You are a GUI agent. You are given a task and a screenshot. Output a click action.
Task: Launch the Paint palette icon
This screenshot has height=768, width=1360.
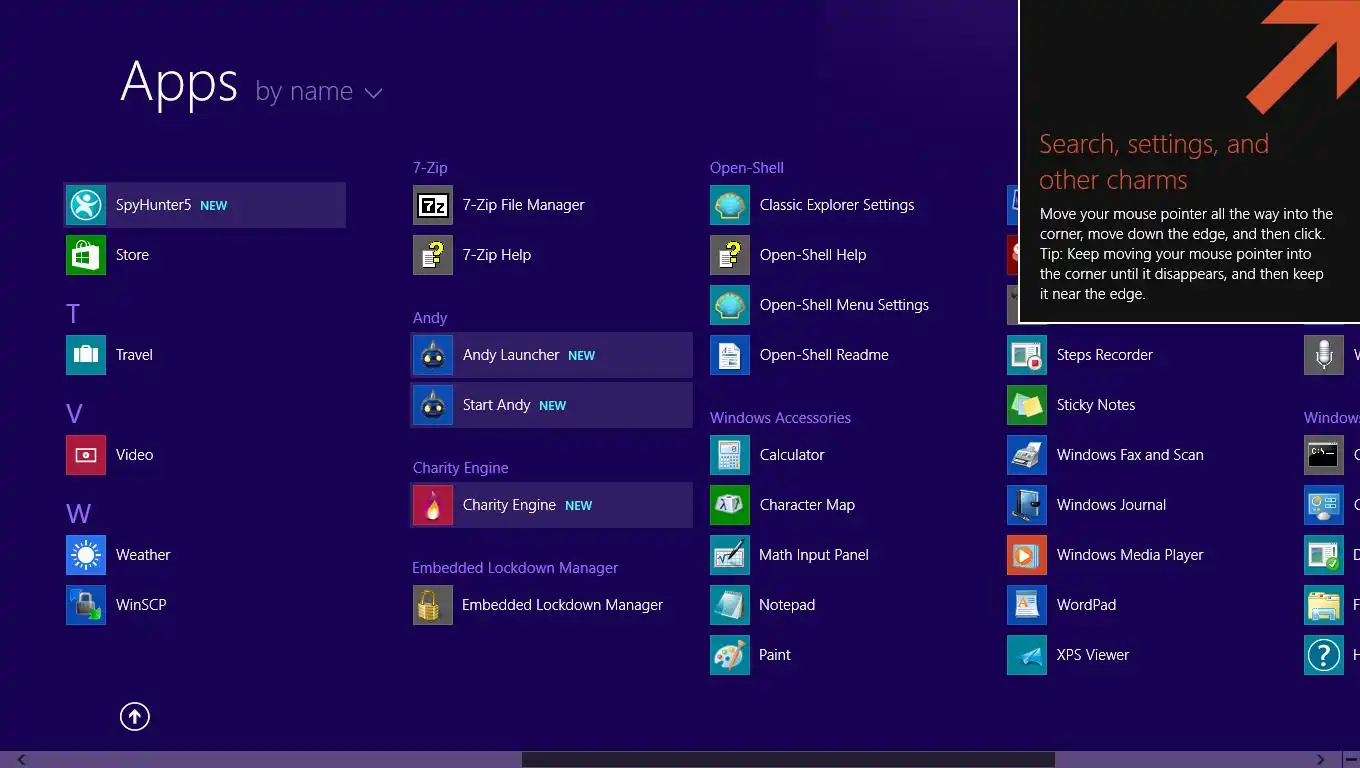click(730, 655)
